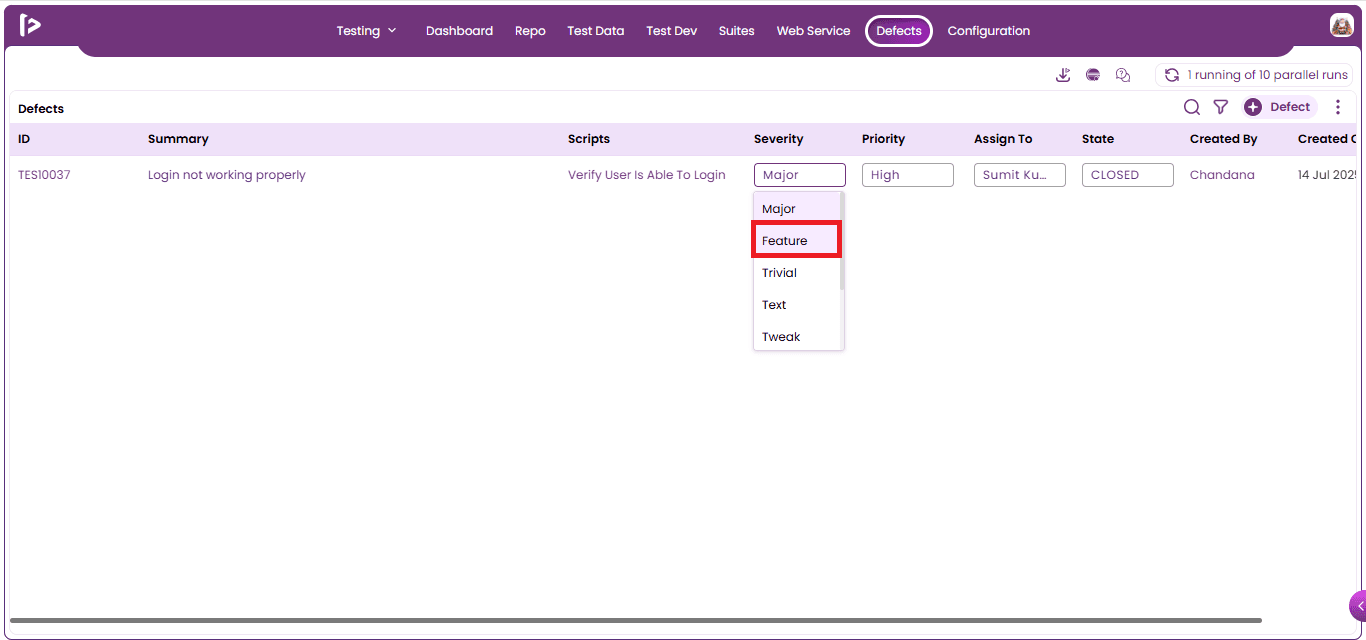This screenshot has height=640, width=1366.
Task: Click the Summary column header
Action: point(178,139)
